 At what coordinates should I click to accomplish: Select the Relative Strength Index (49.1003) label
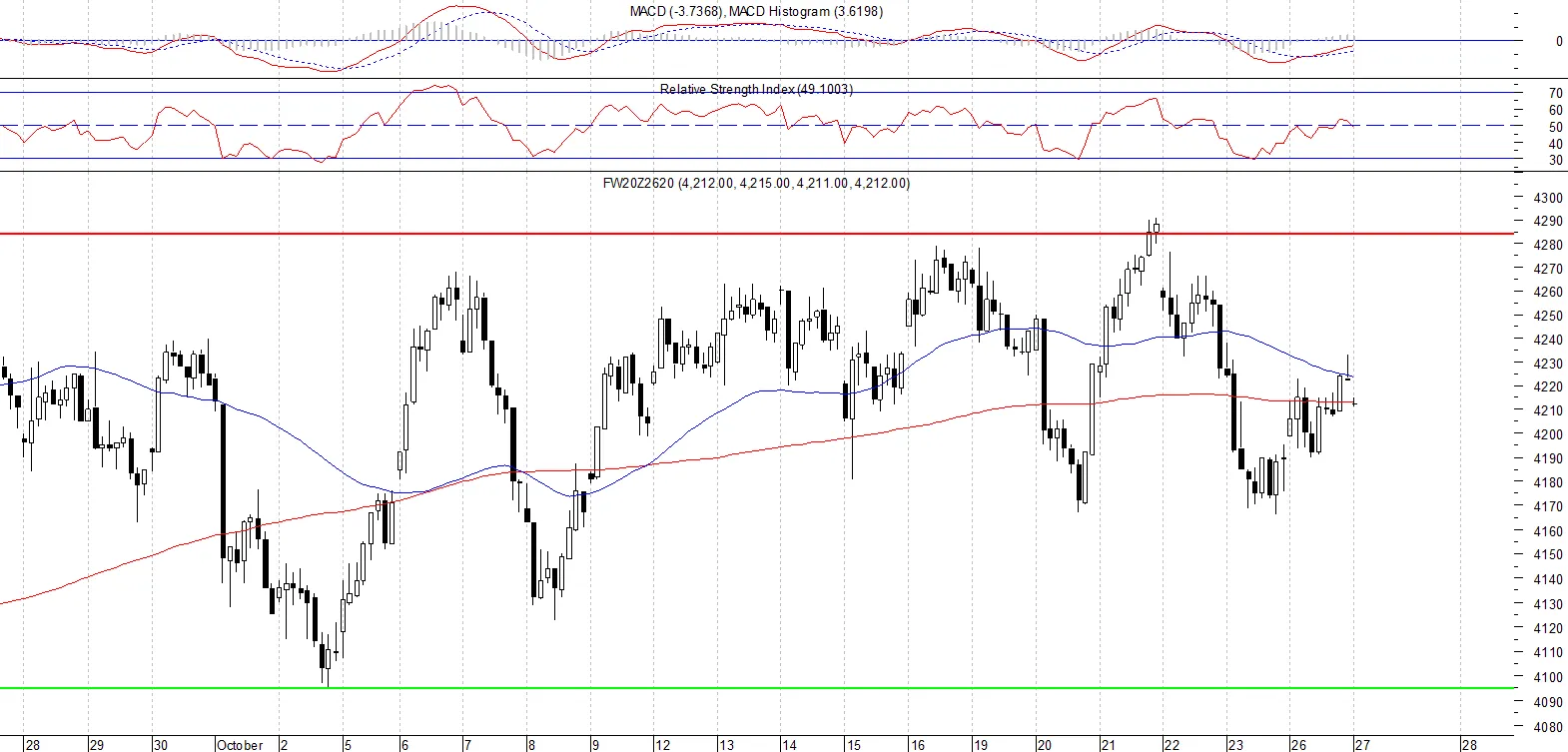point(756,89)
